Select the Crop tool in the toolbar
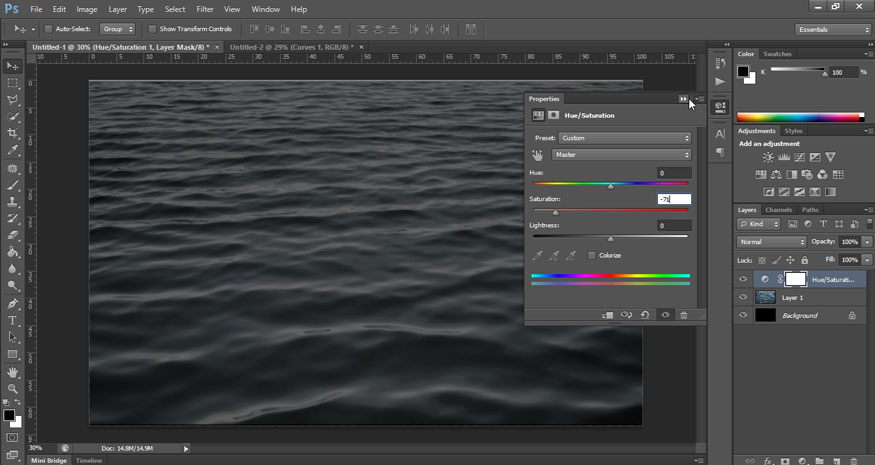The image size is (875, 465). tap(13, 134)
